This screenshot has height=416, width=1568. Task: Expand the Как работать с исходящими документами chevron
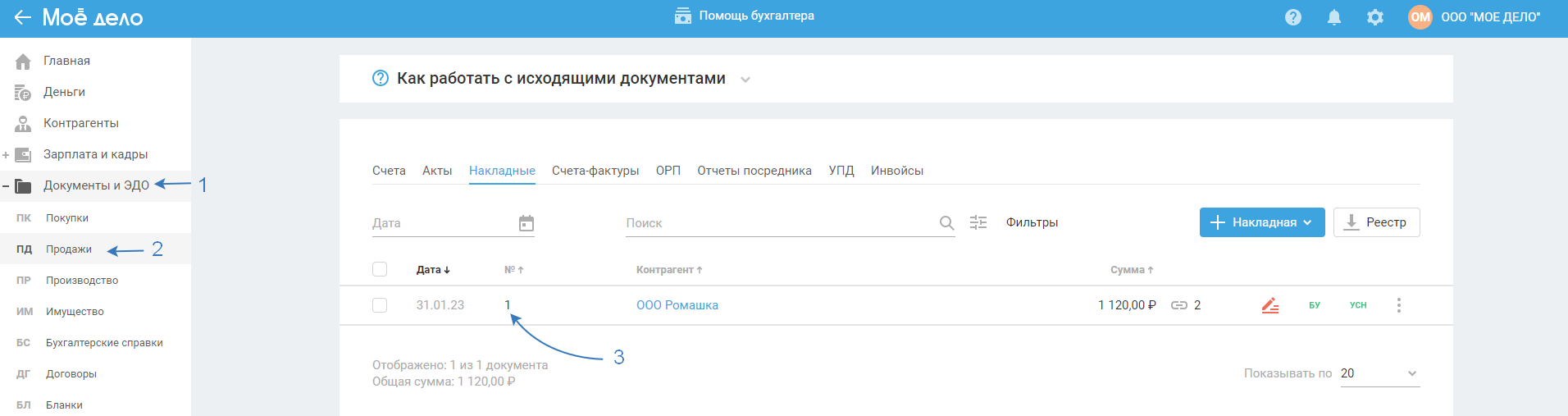click(x=745, y=80)
